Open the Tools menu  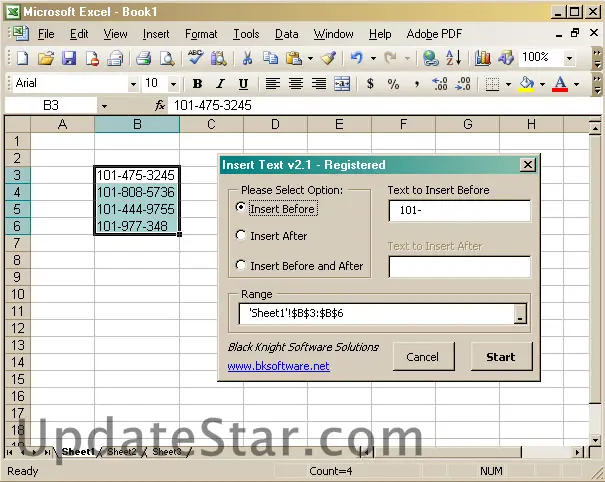point(246,34)
